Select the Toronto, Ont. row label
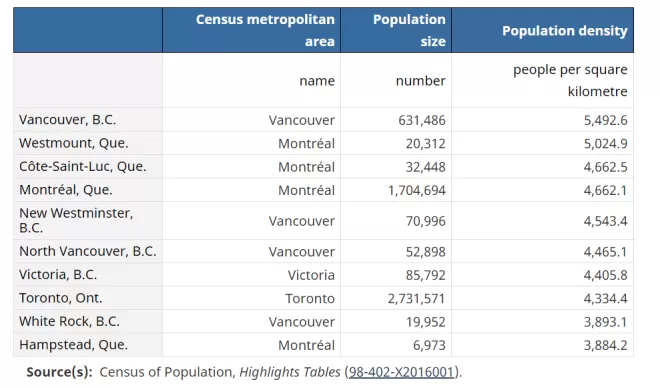Viewport: 660px width, 388px height. [61, 298]
